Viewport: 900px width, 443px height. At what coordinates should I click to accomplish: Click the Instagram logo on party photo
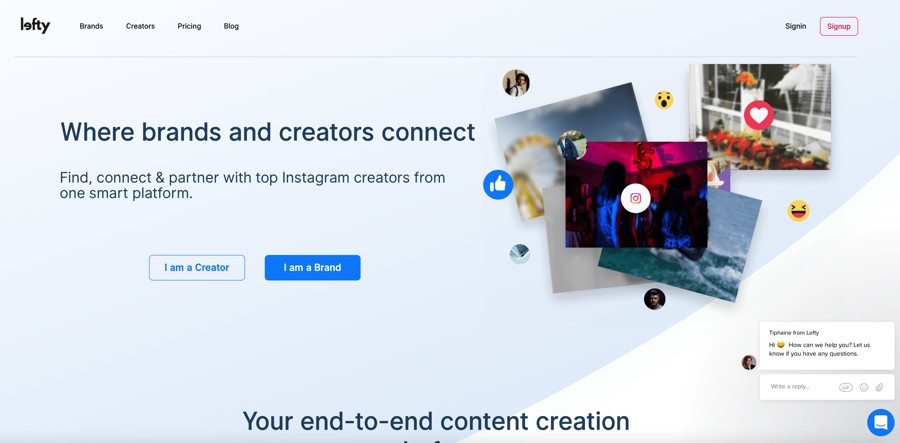(x=635, y=199)
